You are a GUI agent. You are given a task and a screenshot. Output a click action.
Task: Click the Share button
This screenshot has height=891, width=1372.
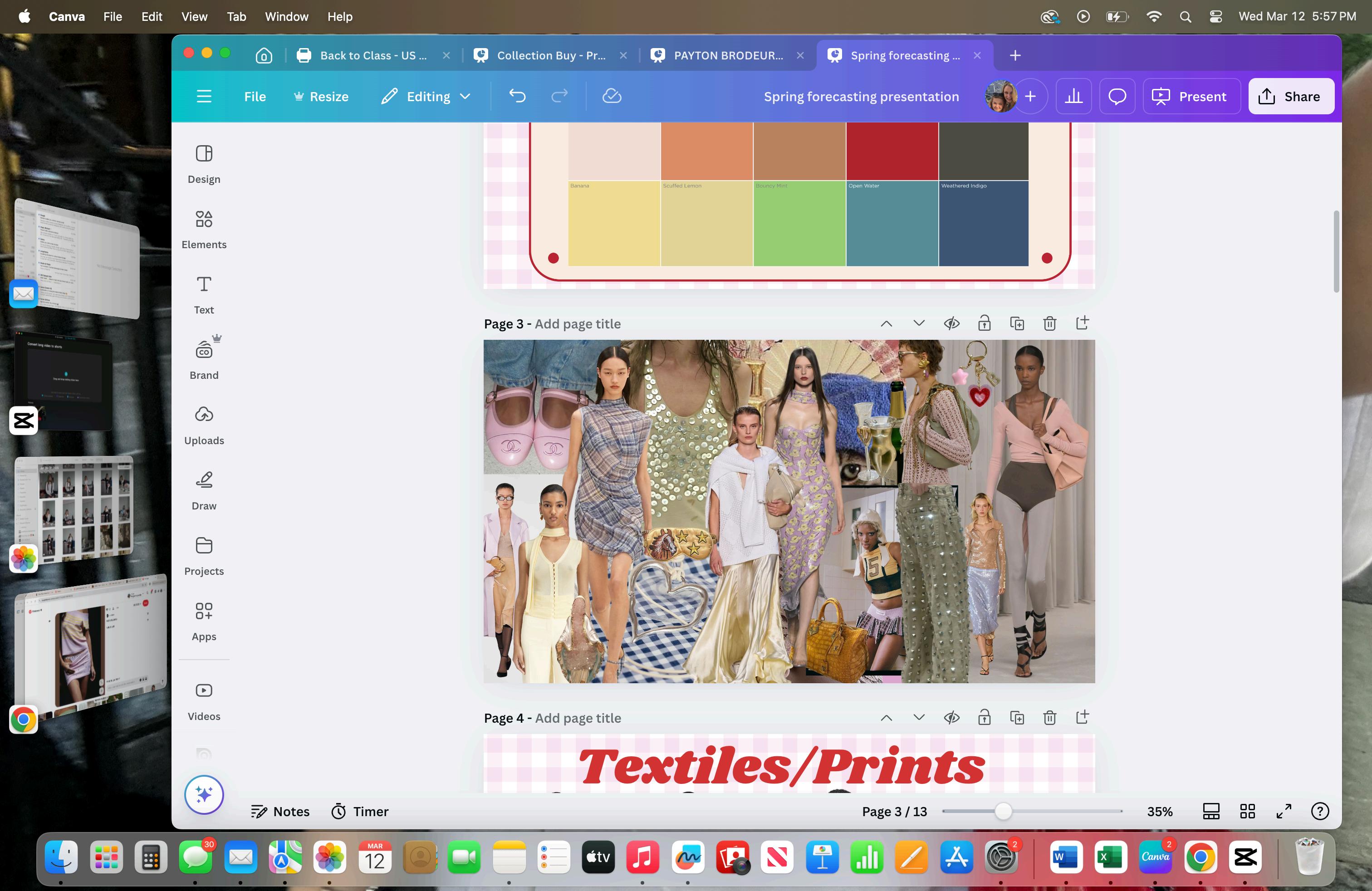pyautogui.click(x=1290, y=96)
